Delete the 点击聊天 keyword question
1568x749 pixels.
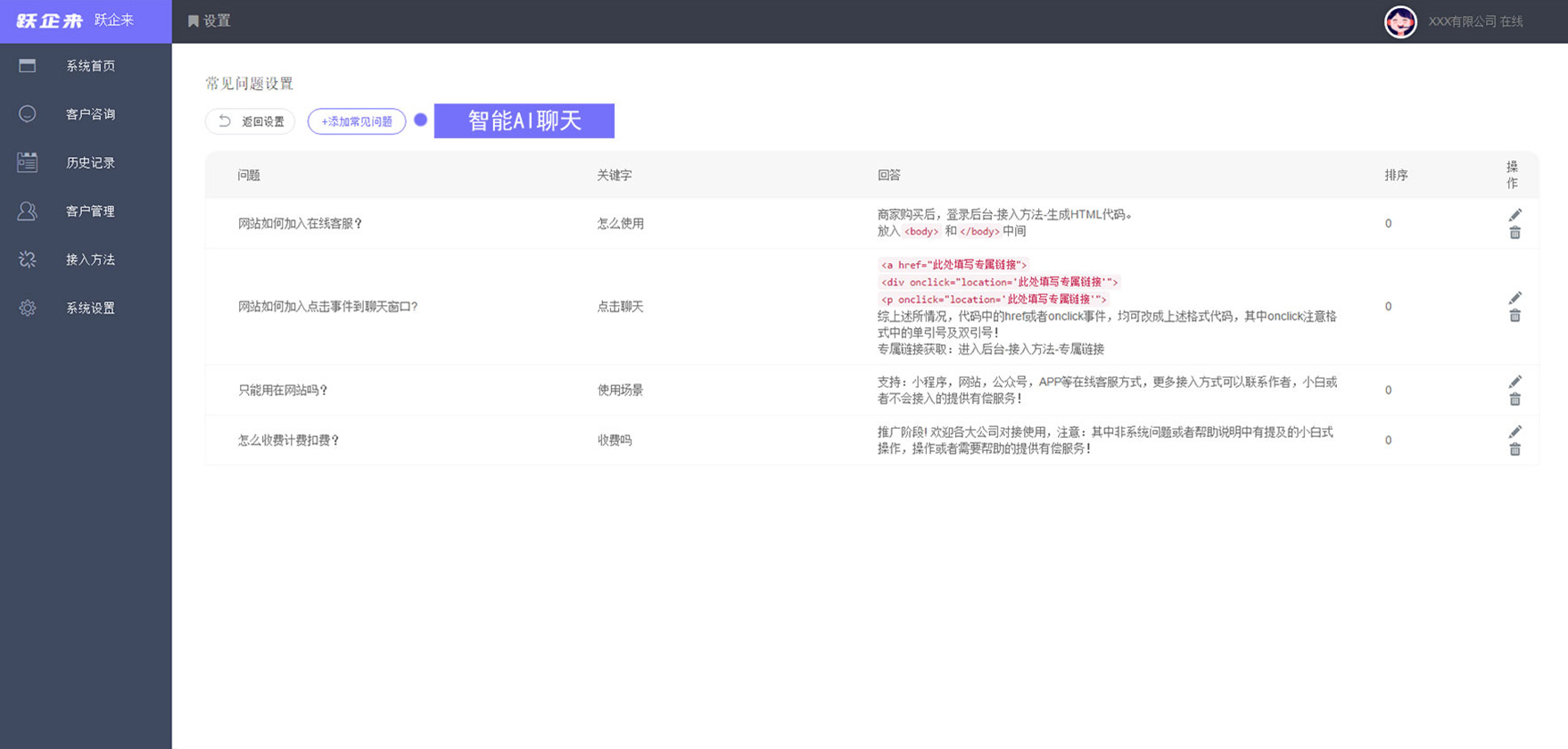click(x=1514, y=316)
